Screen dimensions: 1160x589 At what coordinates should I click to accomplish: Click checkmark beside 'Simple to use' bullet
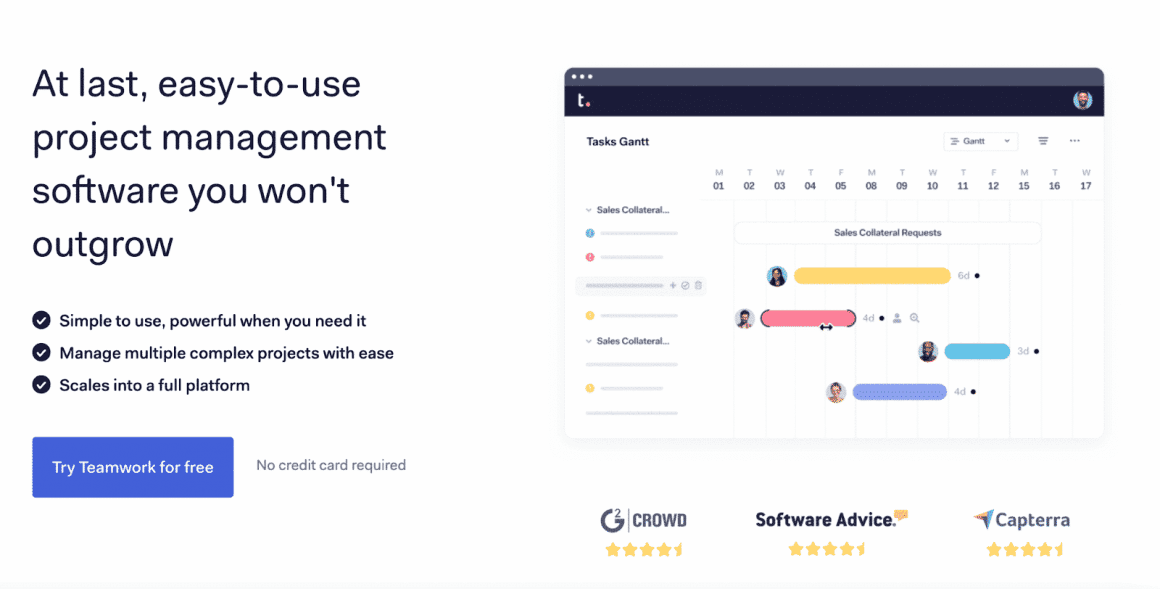click(41, 320)
